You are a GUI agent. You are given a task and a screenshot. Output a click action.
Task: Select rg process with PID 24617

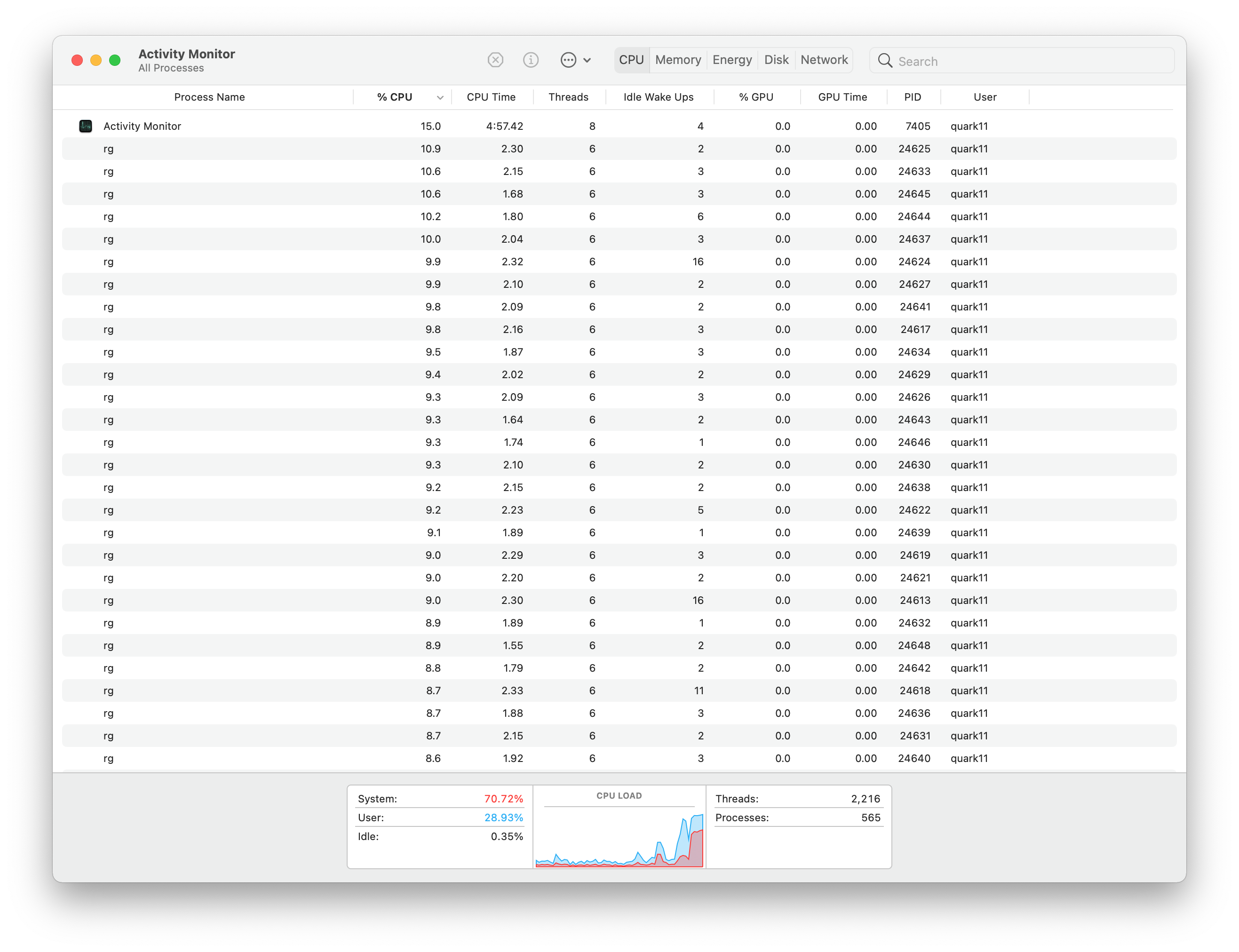tap(619, 329)
